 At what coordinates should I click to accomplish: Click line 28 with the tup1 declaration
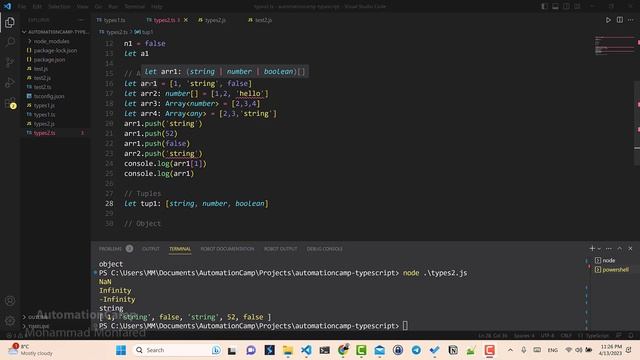(196, 203)
